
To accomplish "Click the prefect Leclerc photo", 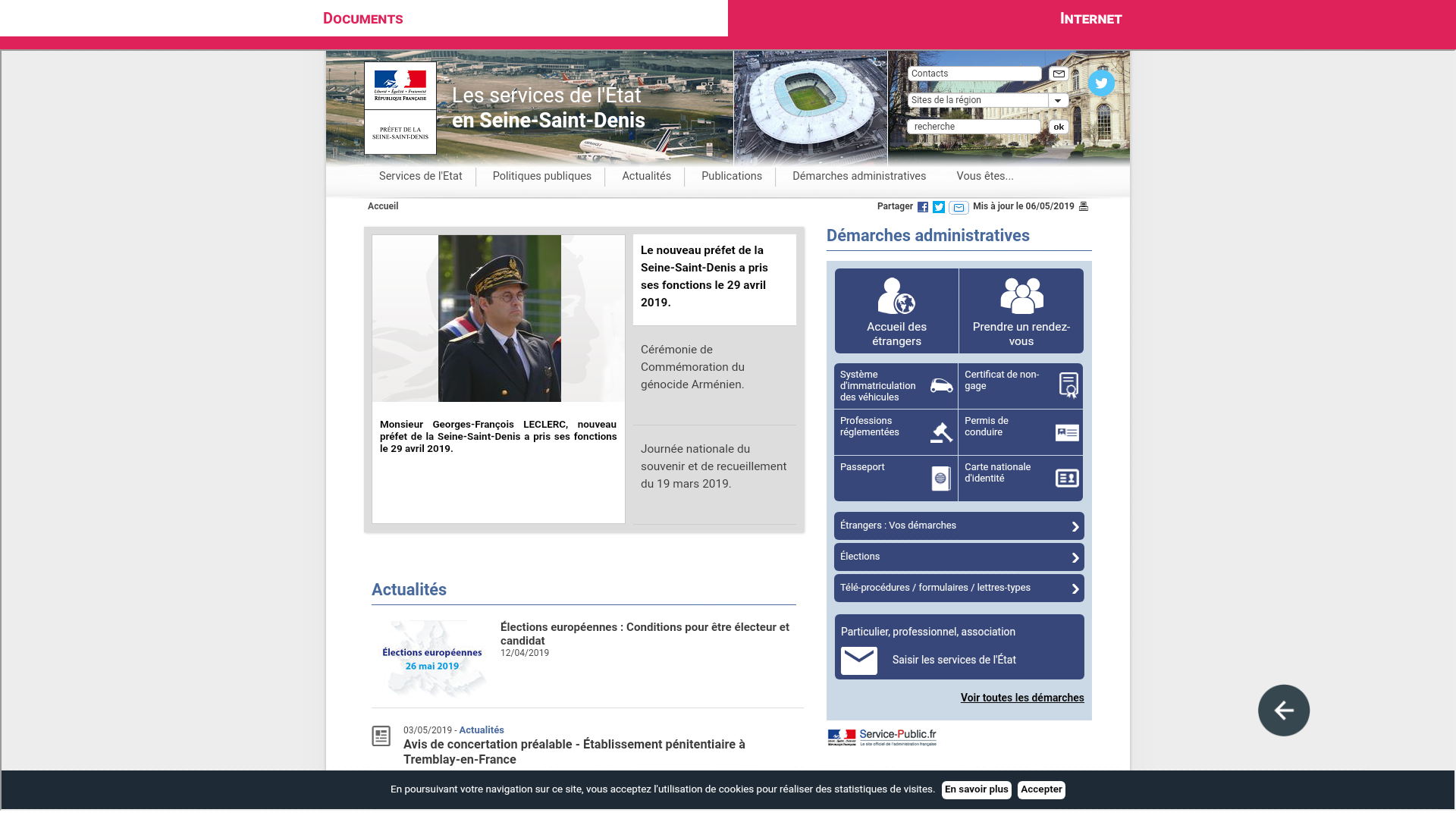I will pos(500,318).
